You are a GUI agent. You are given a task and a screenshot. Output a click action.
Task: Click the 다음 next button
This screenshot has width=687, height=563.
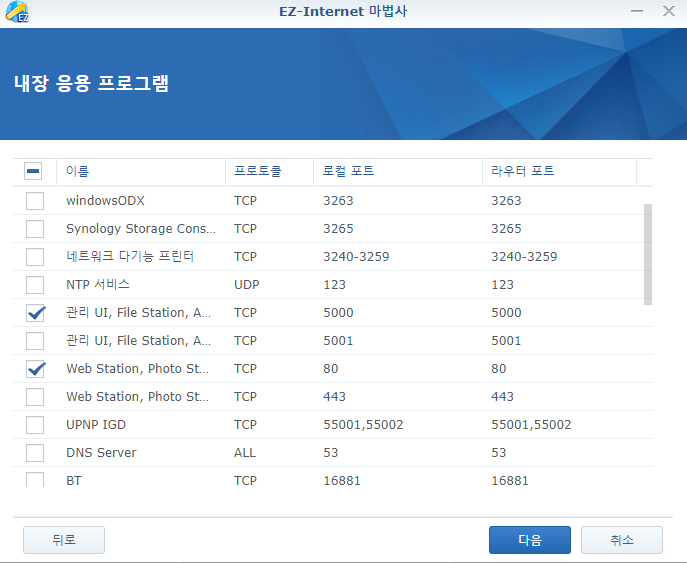pyautogui.click(x=530, y=540)
